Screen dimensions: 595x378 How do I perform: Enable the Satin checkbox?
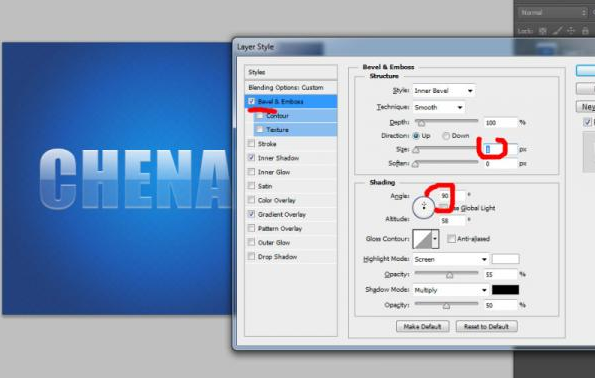251,186
